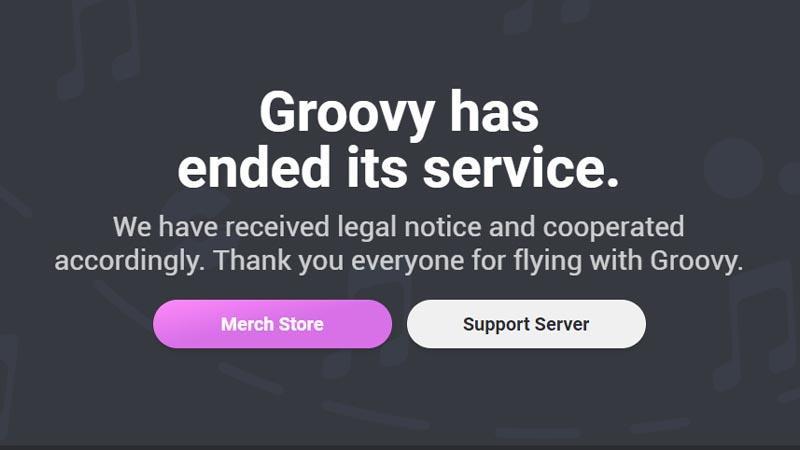Screen dimensions: 800x450
Task: Click the word 'accordingly.' in the paragraph
Action: (130, 262)
